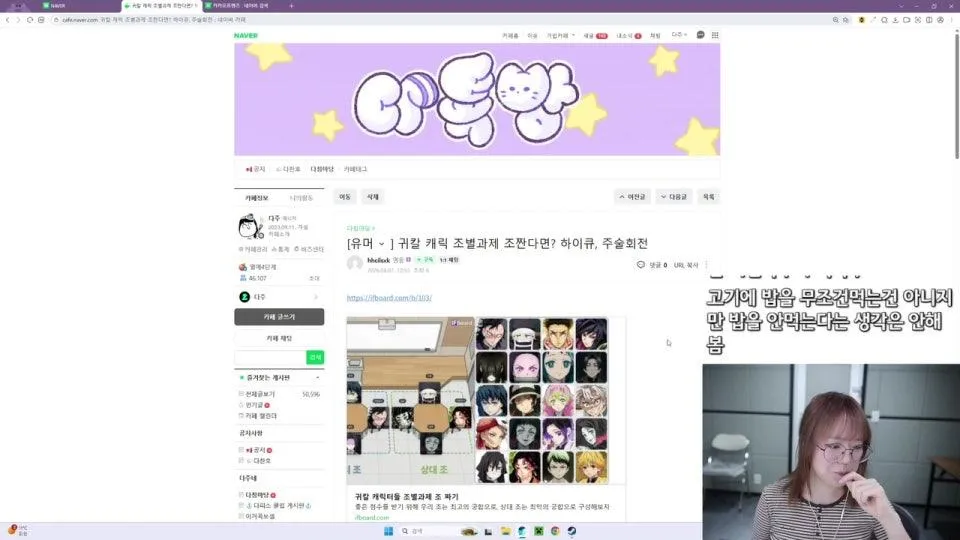
Task: Open the ifboard.com/b/103 link
Action: click(389, 298)
